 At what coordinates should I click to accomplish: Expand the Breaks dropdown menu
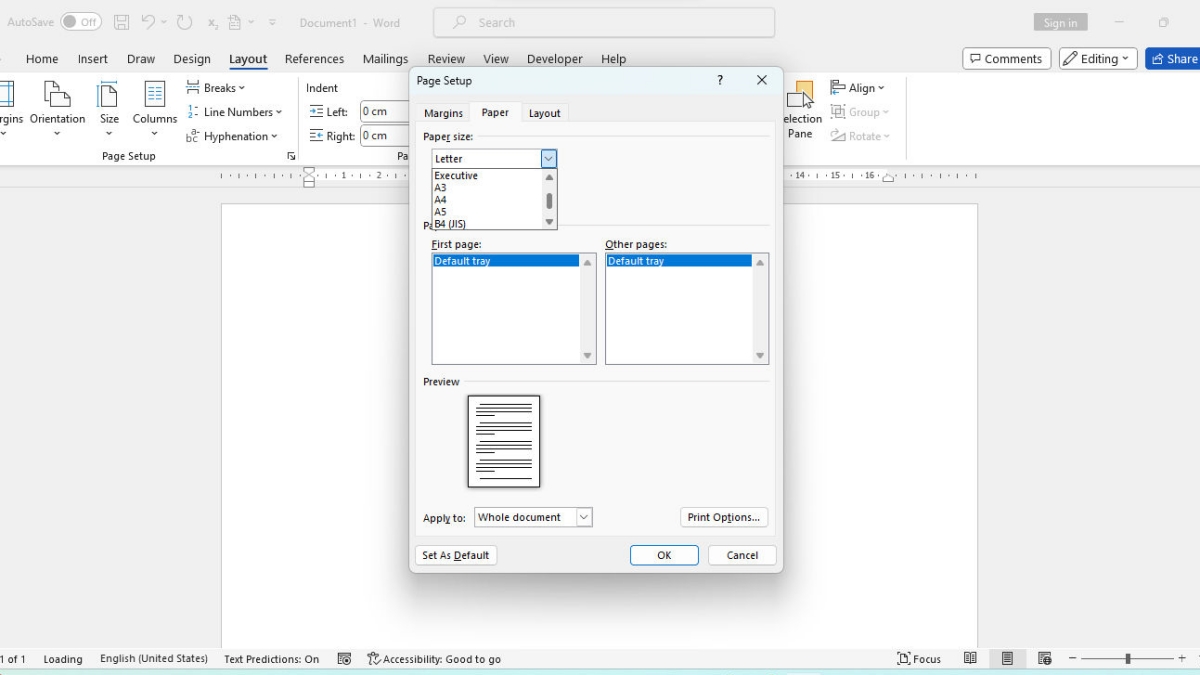(215, 88)
